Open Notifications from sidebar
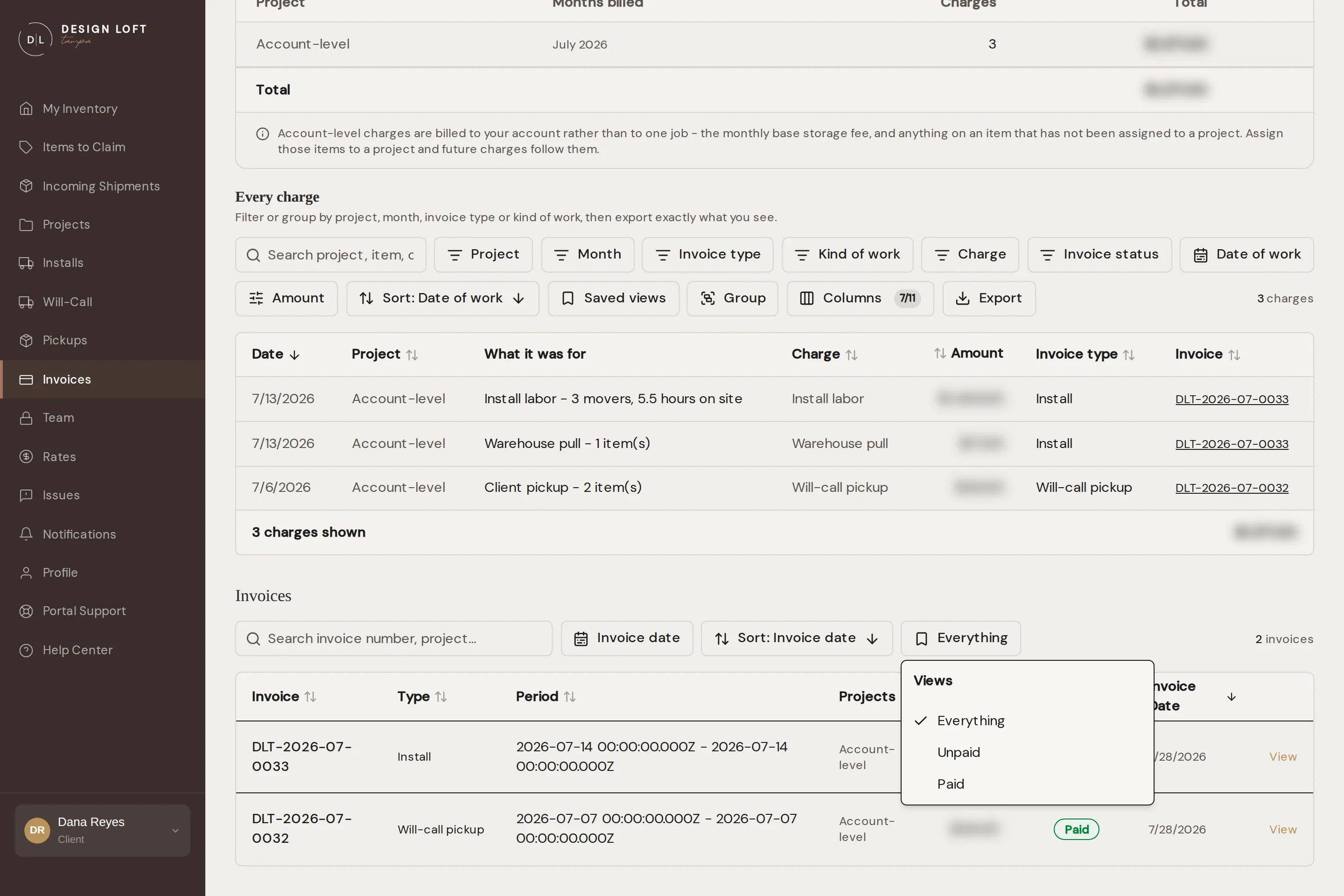 [103, 534]
